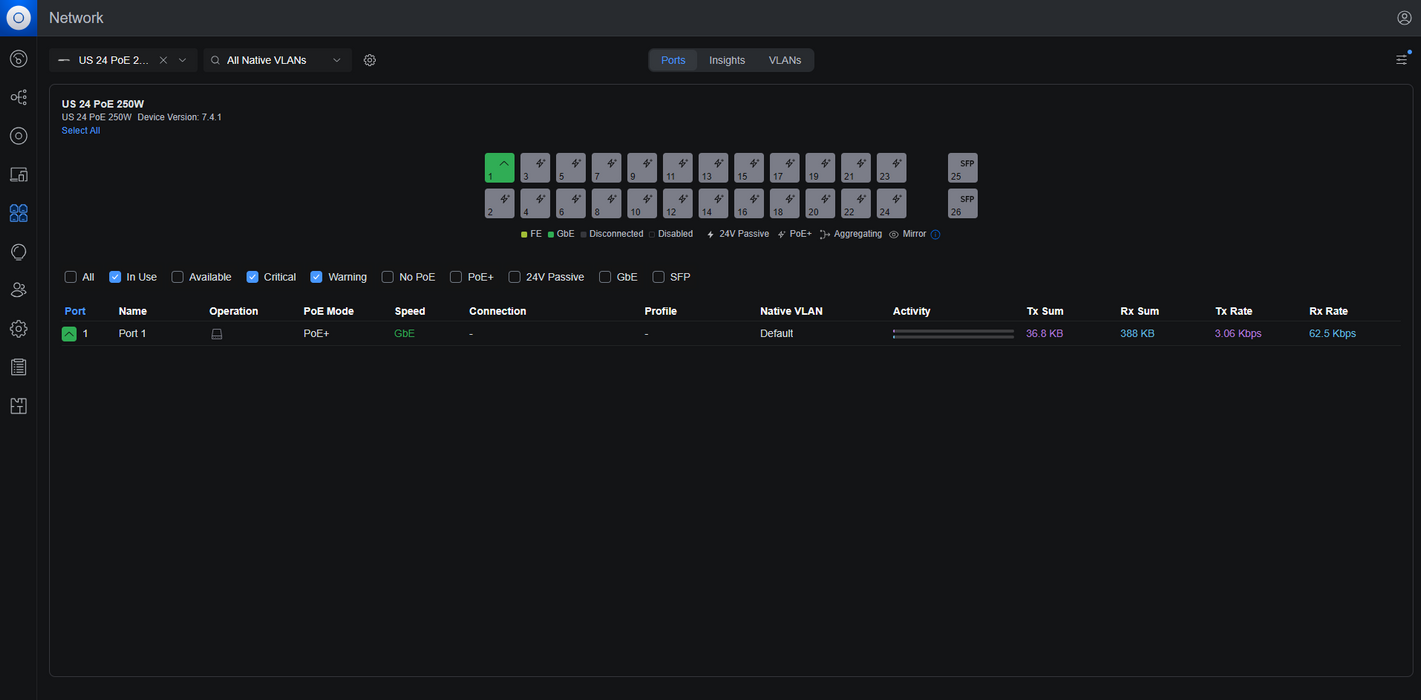Open the All Native VLANs dropdown
Viewport: 1421px width, 700px height.
[278, 60]
